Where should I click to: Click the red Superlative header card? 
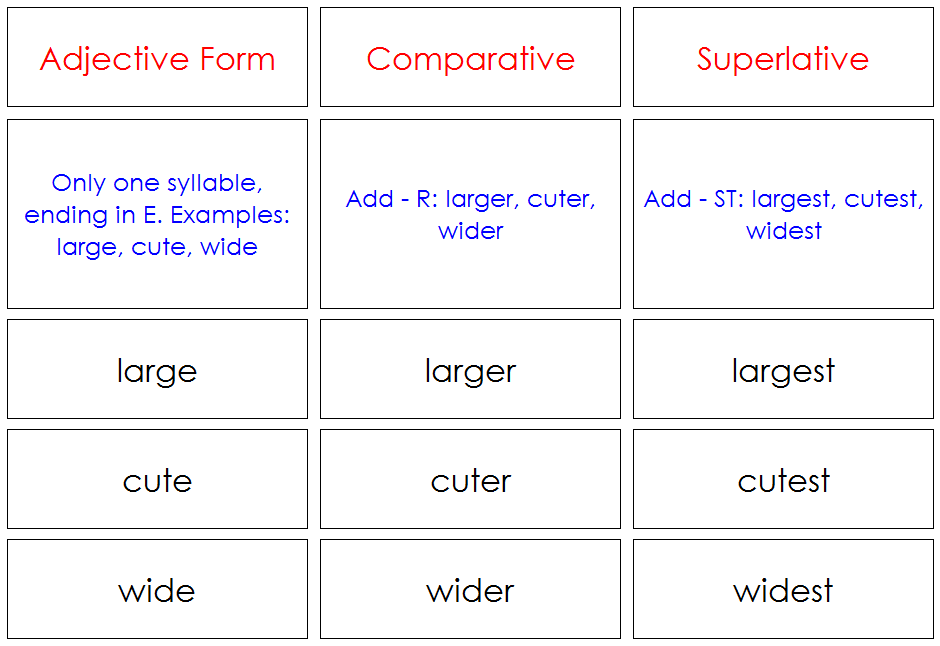pyautogui.click(x=783, y=58)
